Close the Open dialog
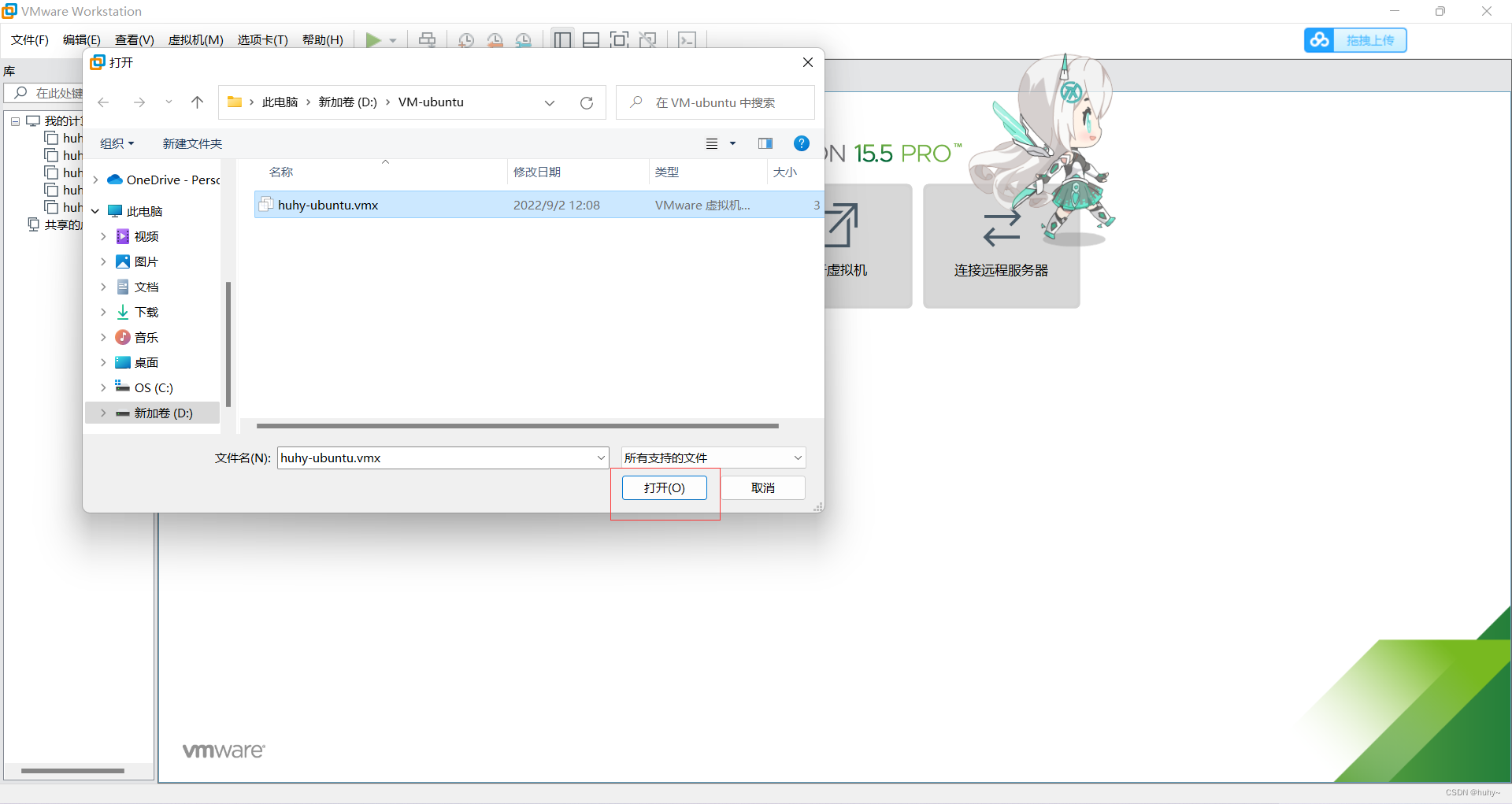Viewport: 1512px width, 804px height. click(808, 62)
